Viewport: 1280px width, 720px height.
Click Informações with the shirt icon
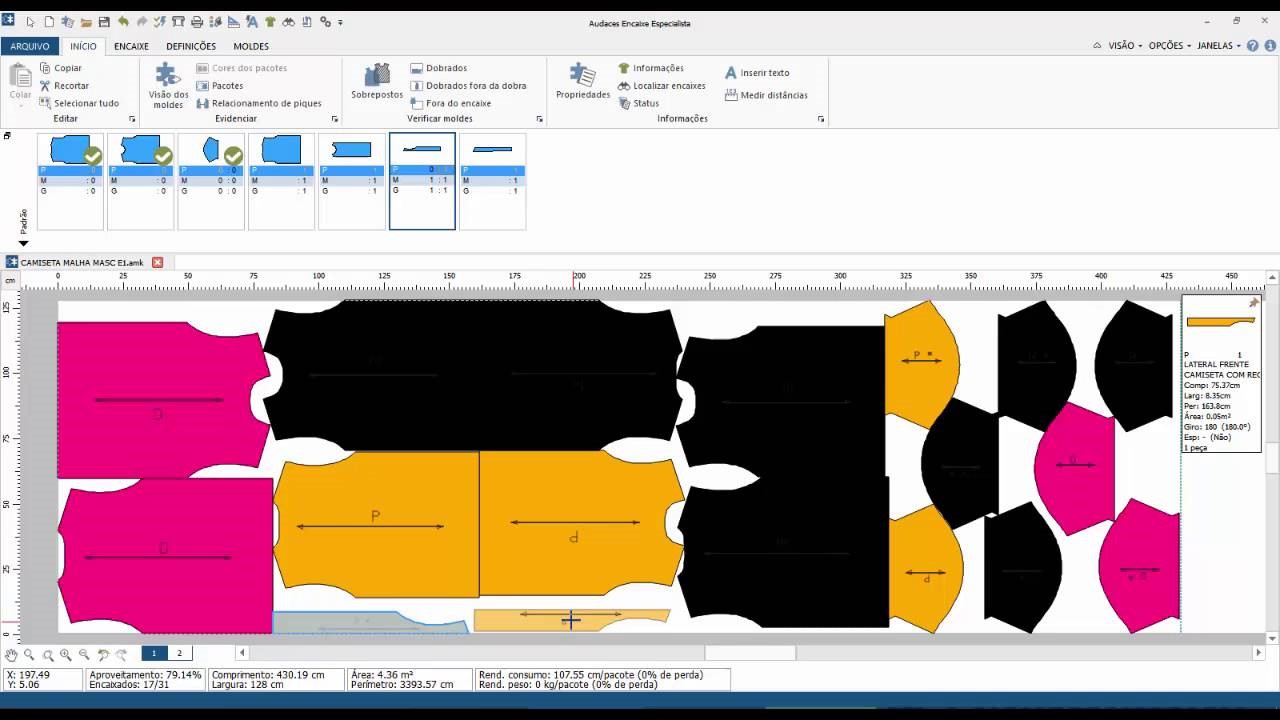(651, 68)
